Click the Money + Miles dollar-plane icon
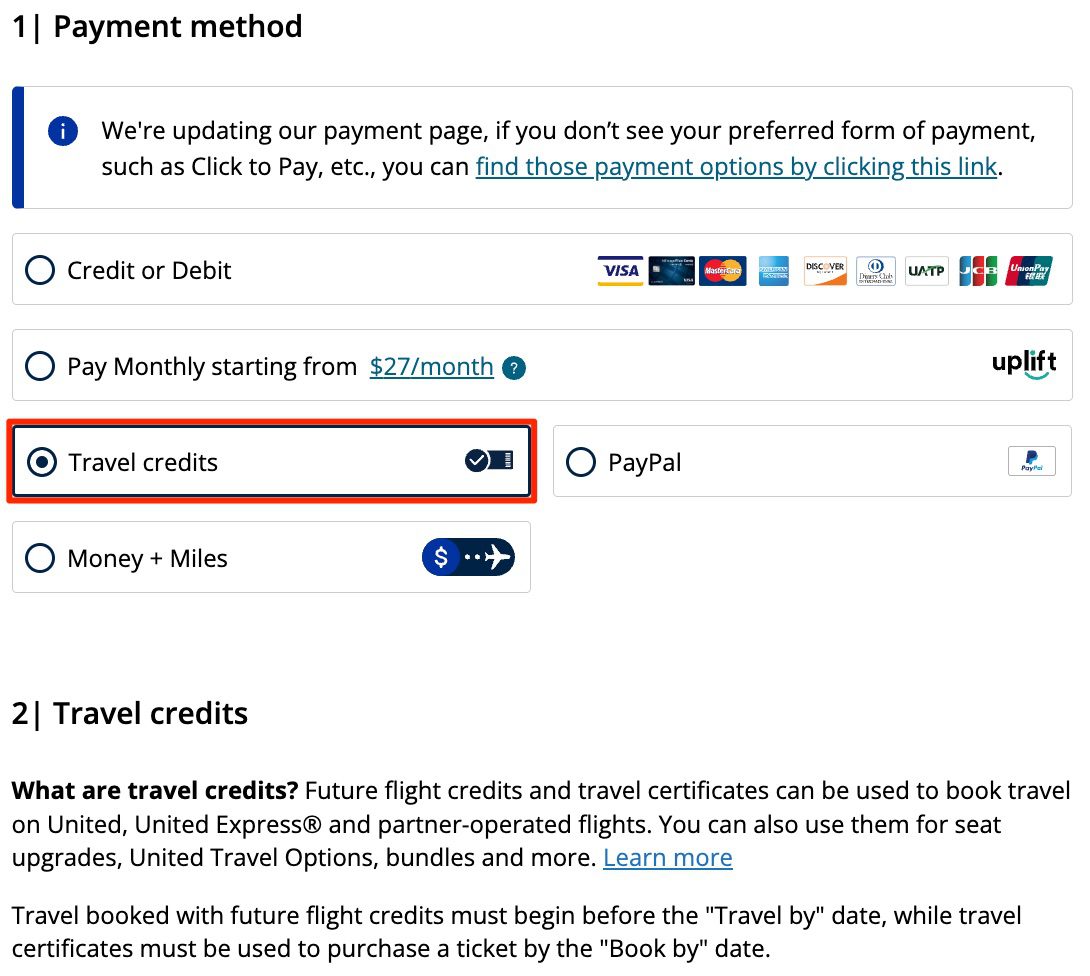The image size is (1090, 976). pos(469,557)
